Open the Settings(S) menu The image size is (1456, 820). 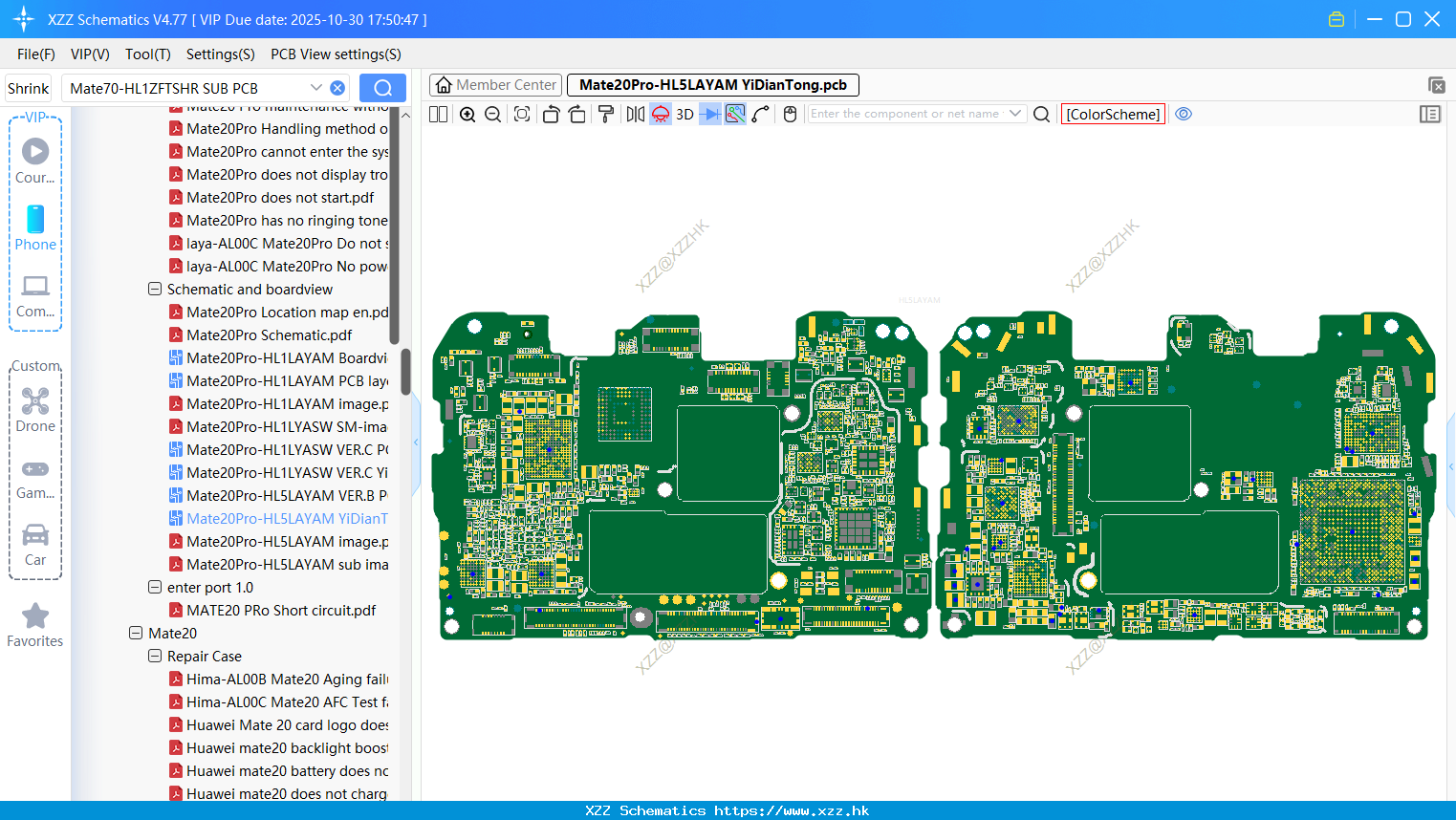(221, 54)
